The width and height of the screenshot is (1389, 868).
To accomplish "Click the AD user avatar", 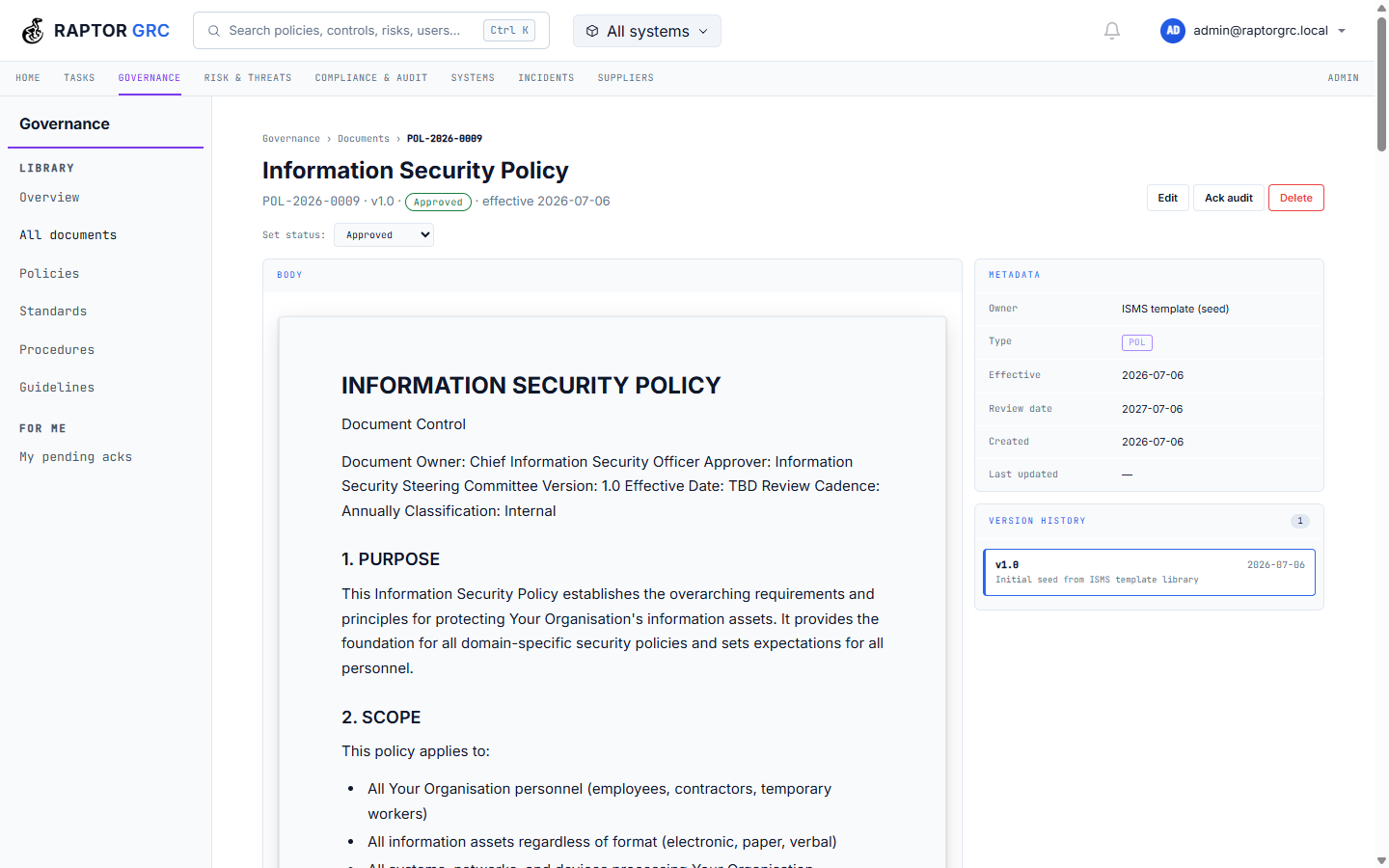I will [1173, 31].
